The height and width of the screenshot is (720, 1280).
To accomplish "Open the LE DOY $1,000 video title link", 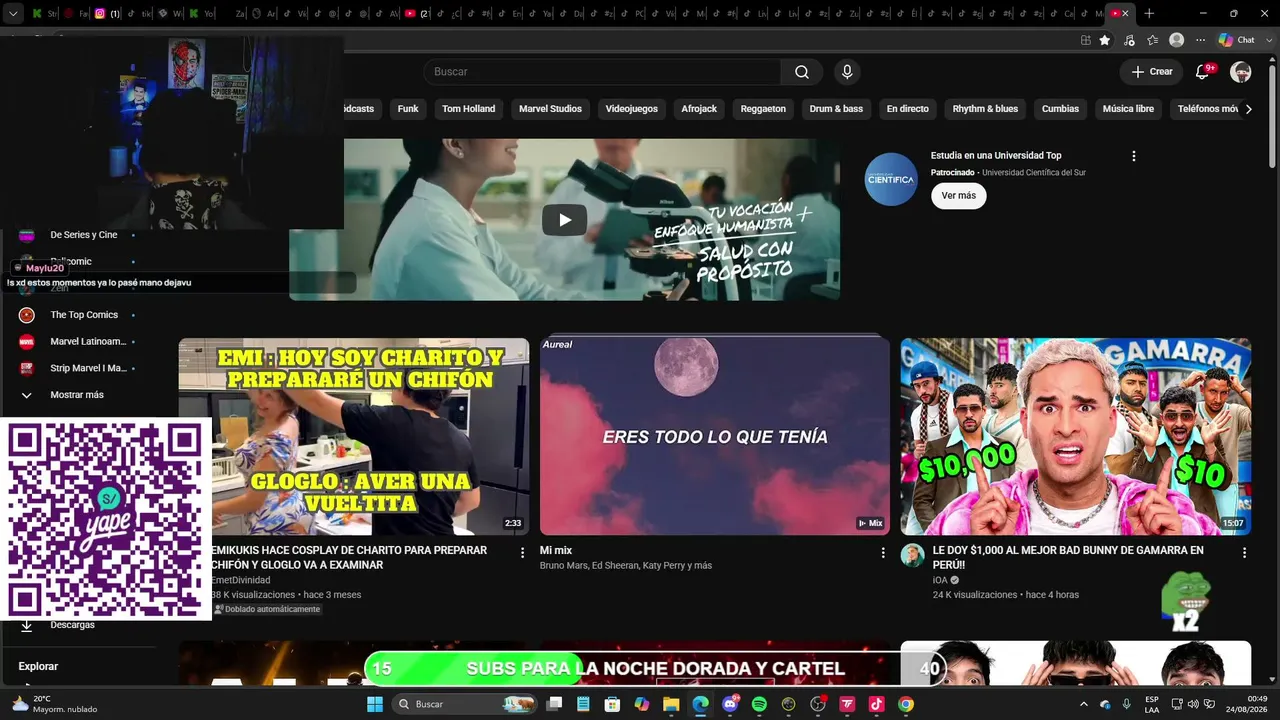I will (x=1068, y=557).
